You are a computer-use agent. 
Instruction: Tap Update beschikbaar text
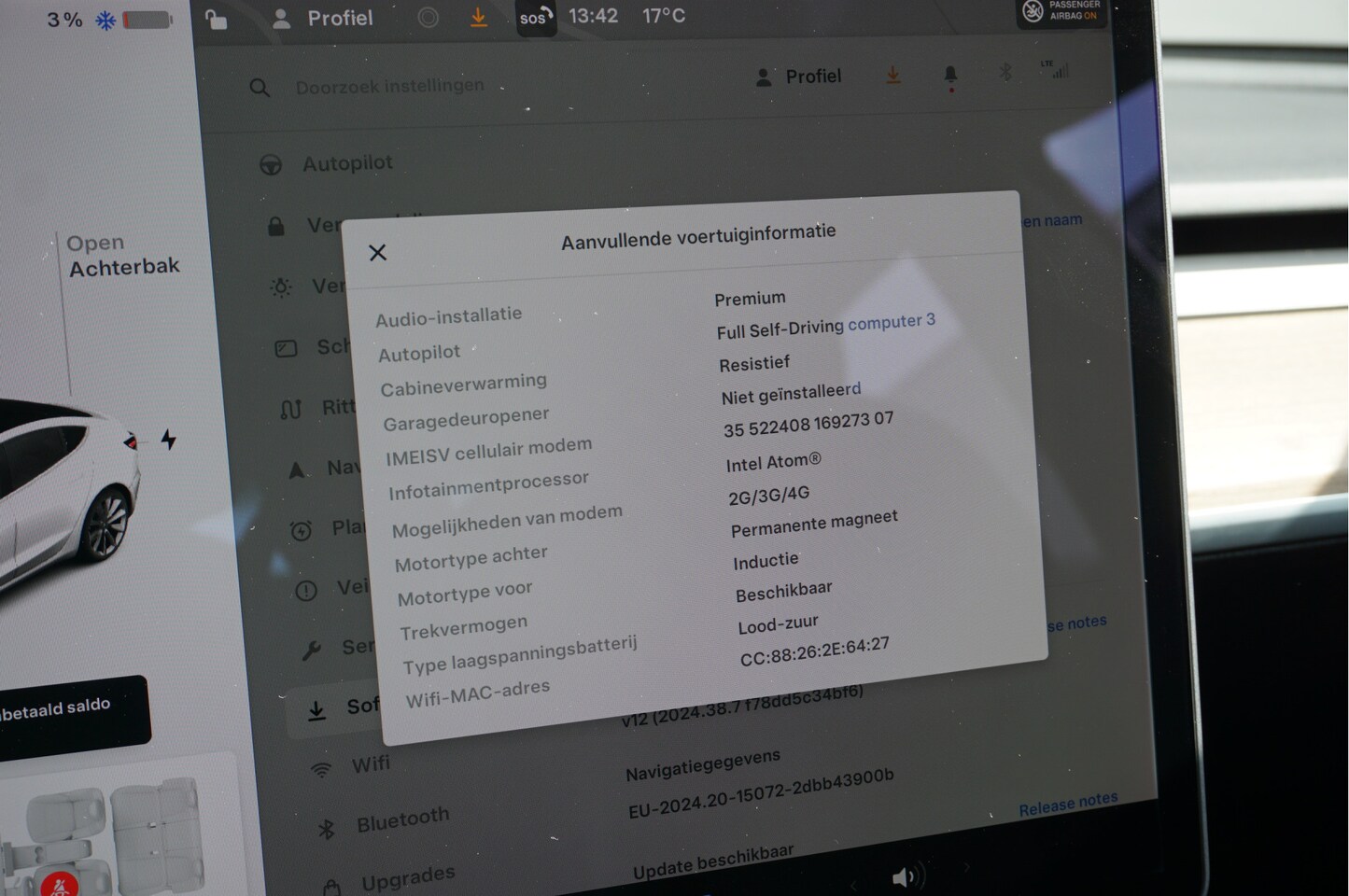coord(713,861)
